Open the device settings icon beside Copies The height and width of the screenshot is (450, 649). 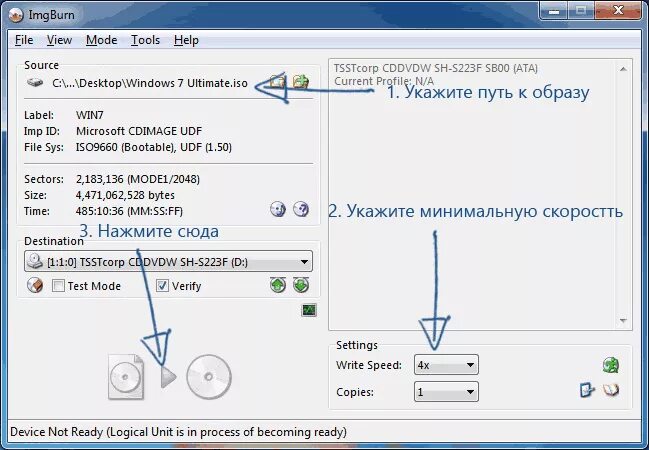[587, 390]
